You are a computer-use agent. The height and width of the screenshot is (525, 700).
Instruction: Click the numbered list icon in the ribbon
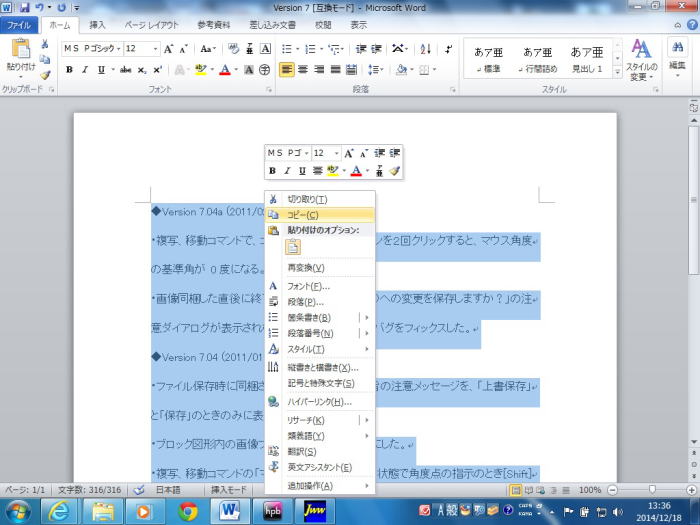(x=310, y=49)
